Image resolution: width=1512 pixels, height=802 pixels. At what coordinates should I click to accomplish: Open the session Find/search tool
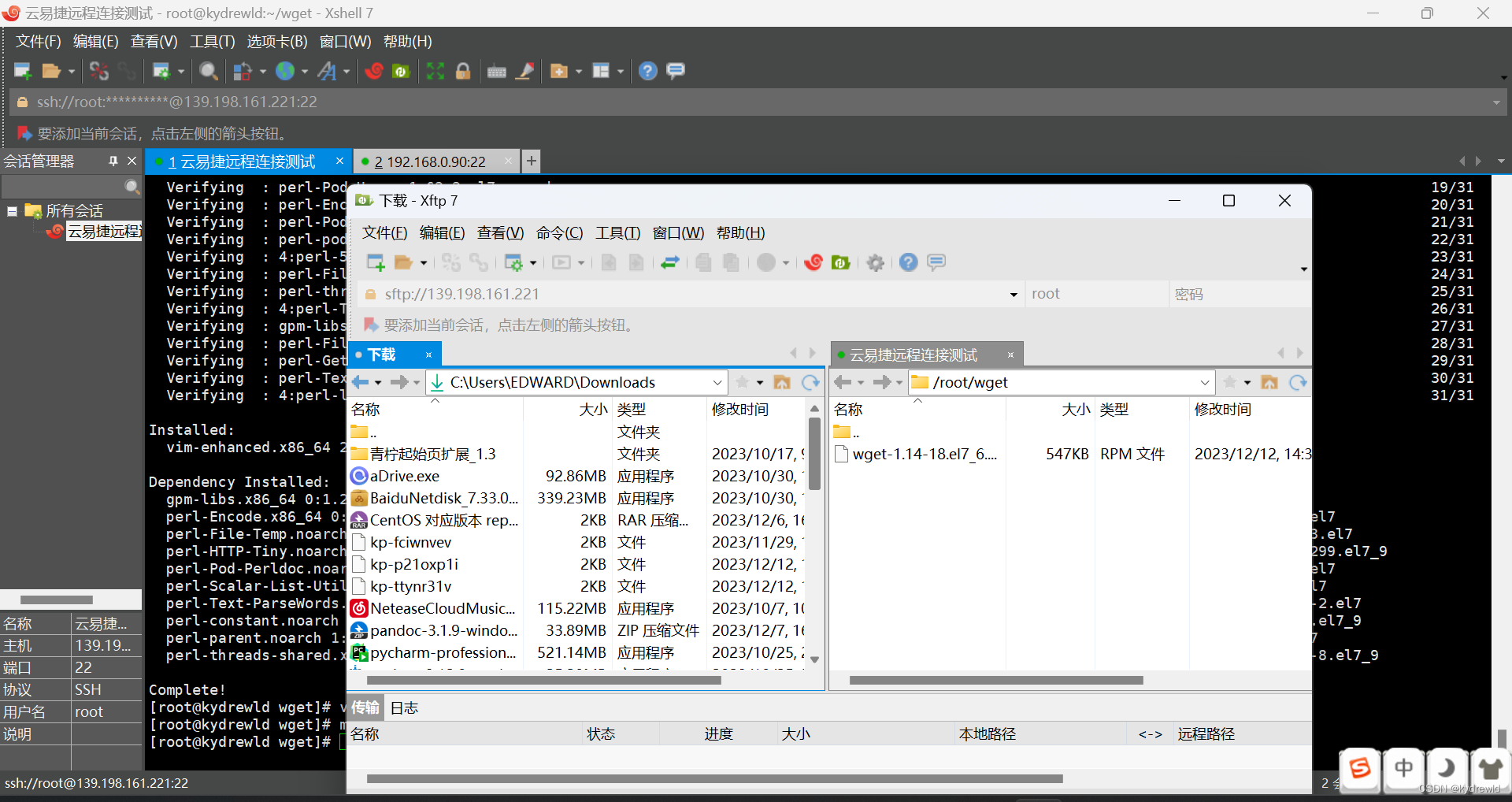[208, 71]
